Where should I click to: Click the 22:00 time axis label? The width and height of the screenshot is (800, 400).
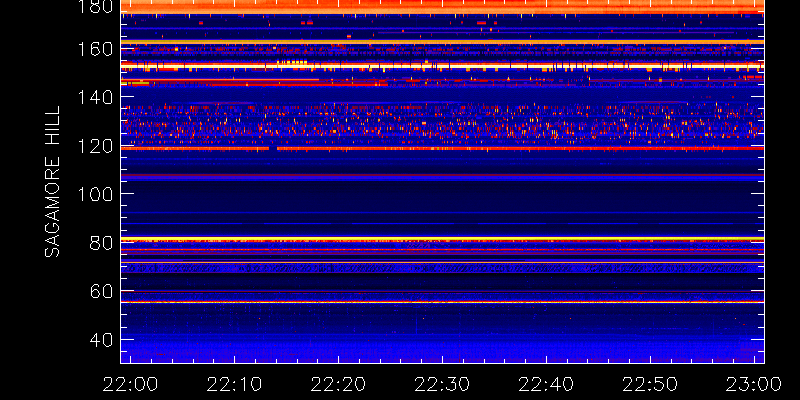[130, 384]
